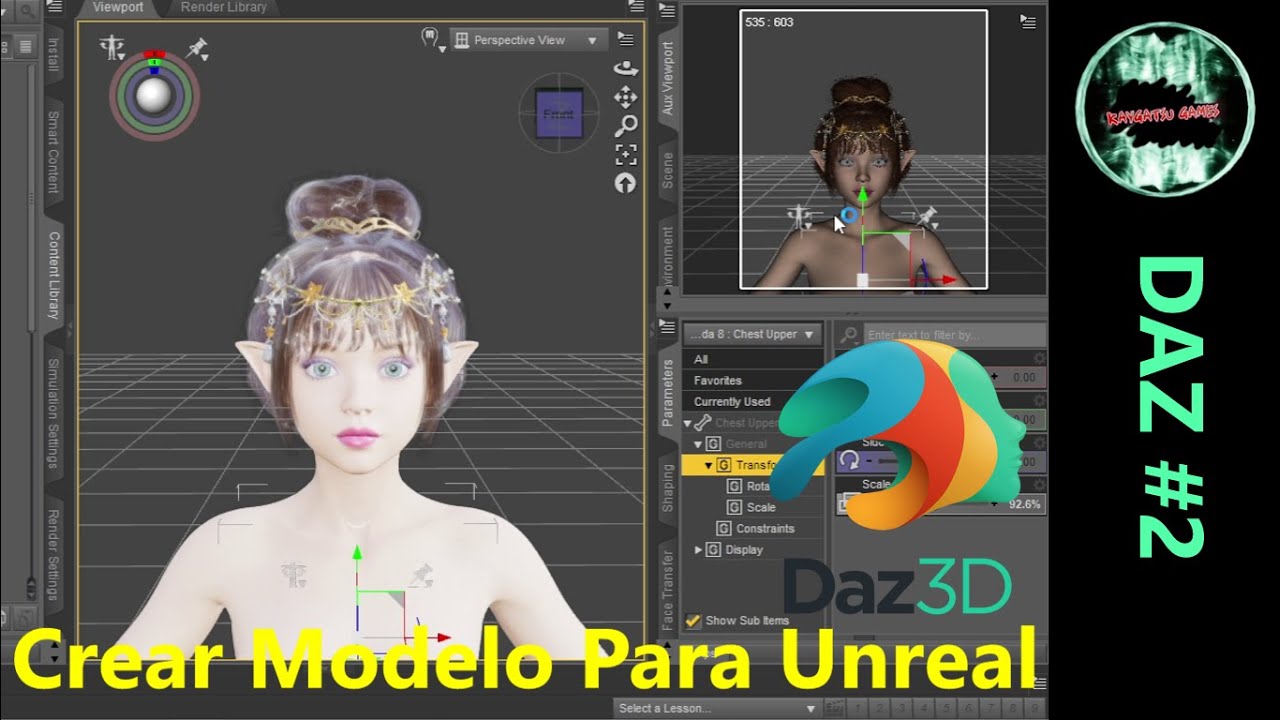Collapse the General group arrow

[698, 444]
